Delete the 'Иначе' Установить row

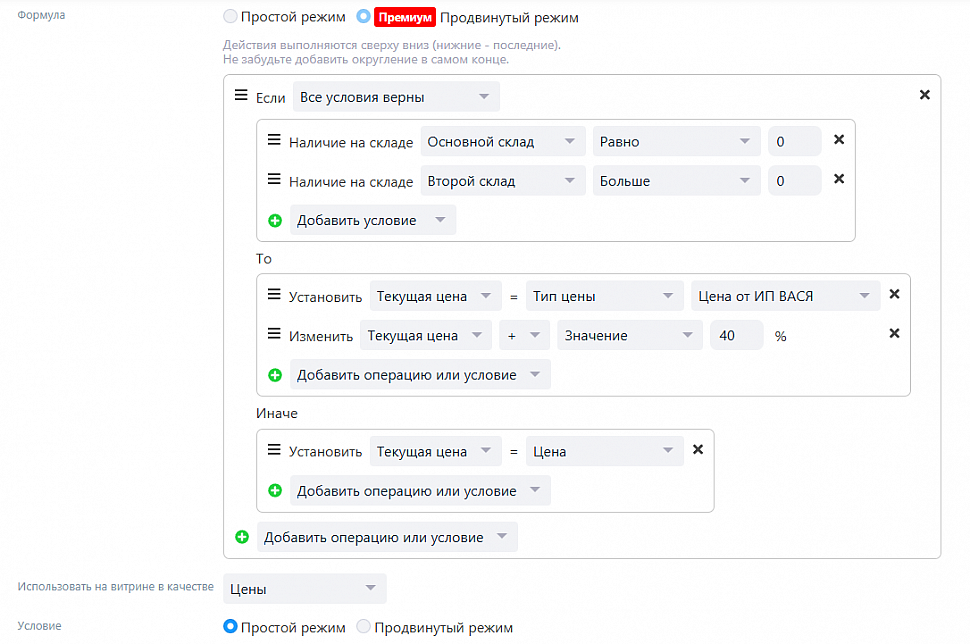coord(698,450)
